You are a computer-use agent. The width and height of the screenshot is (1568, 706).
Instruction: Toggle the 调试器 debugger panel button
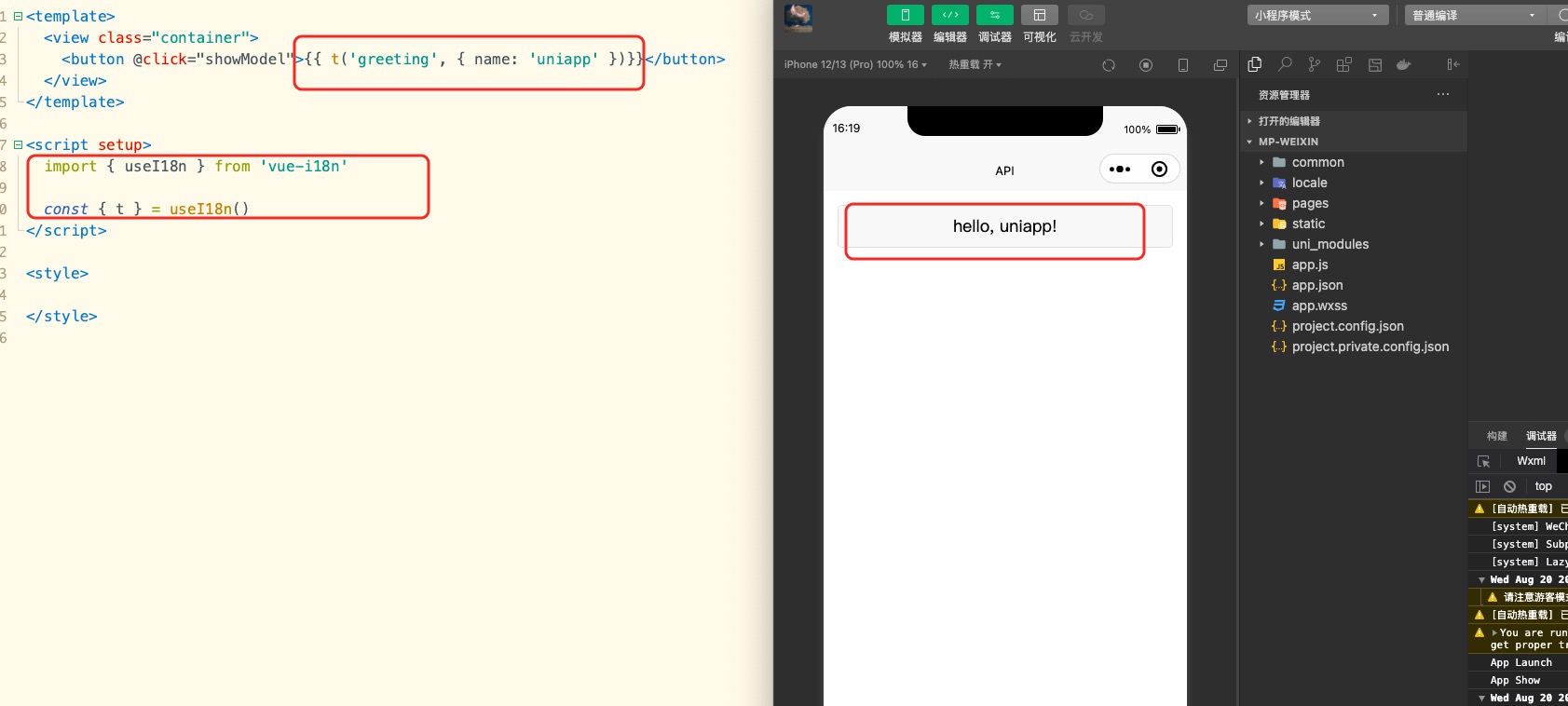tap(994, 15)
